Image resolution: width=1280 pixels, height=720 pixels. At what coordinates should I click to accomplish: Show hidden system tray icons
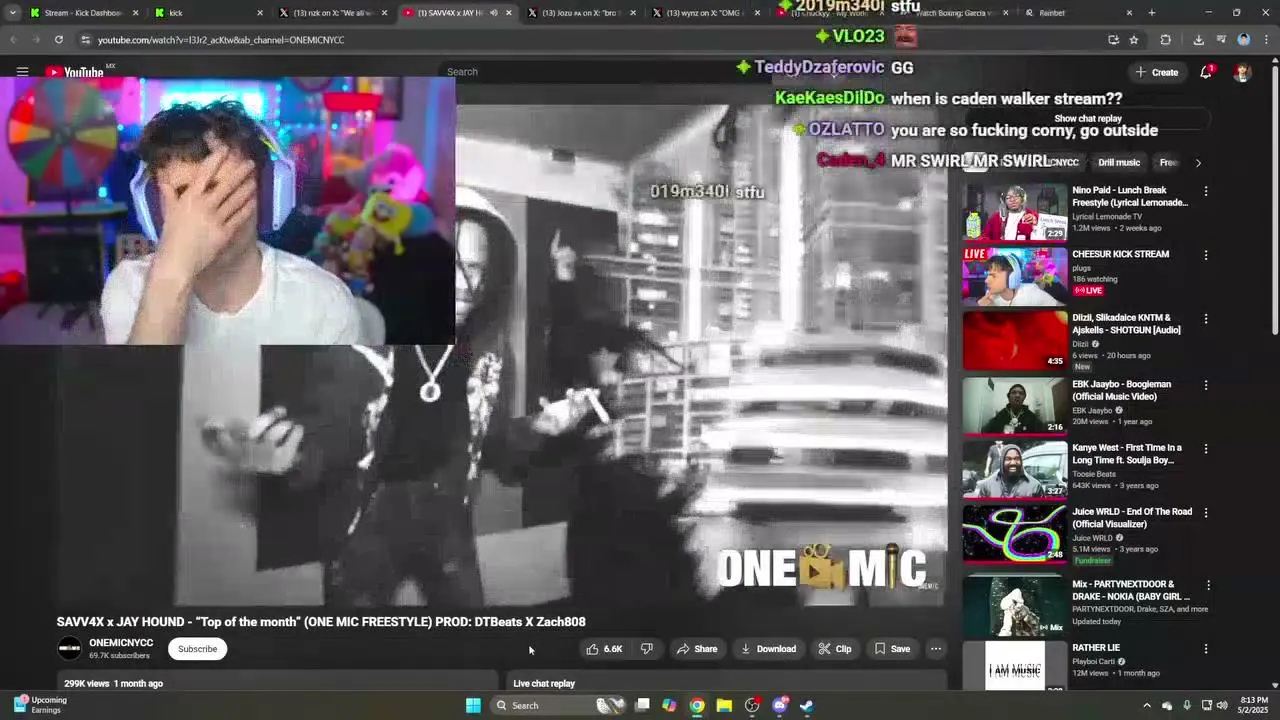tap(1147, 706)
